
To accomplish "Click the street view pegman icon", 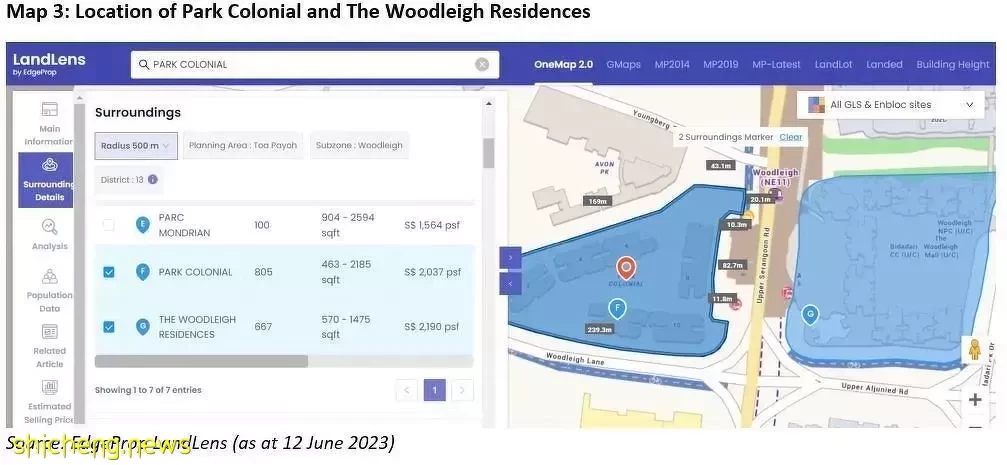I will pos(974,351).
